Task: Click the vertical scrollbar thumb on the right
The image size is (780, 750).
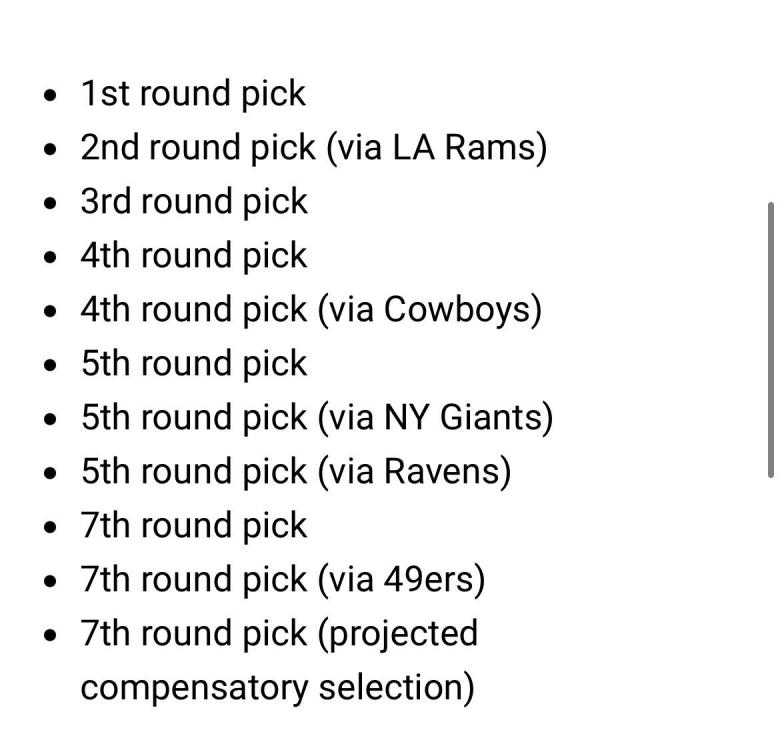Action: [x=770, y=340]
